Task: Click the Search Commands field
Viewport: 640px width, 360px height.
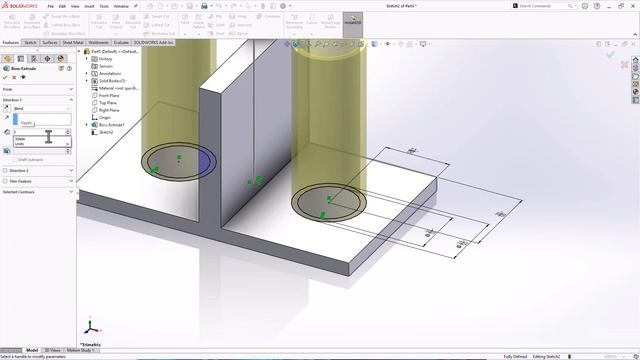Action: 543,6
